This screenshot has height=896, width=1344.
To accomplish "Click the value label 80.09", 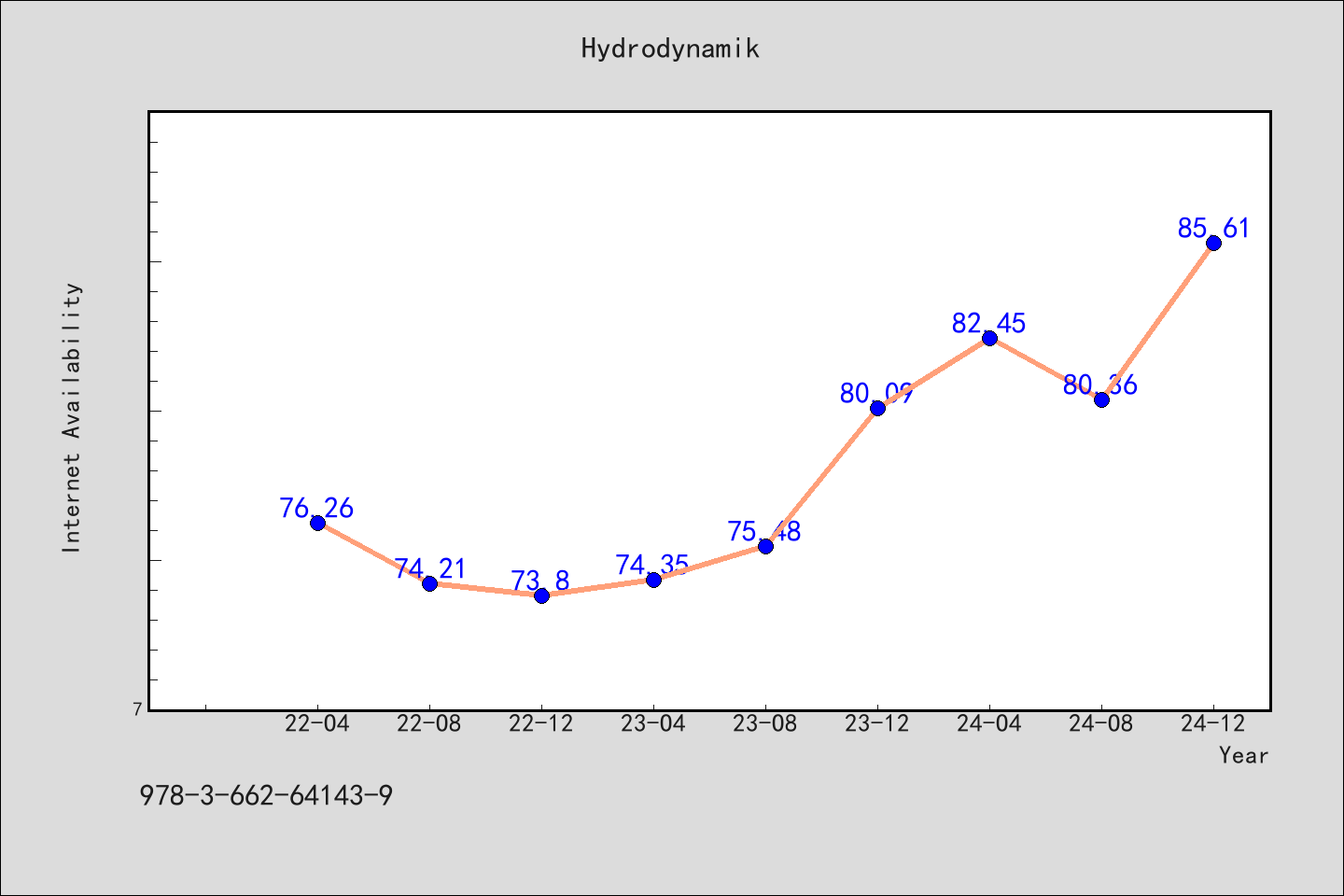I will pos(877,394).
